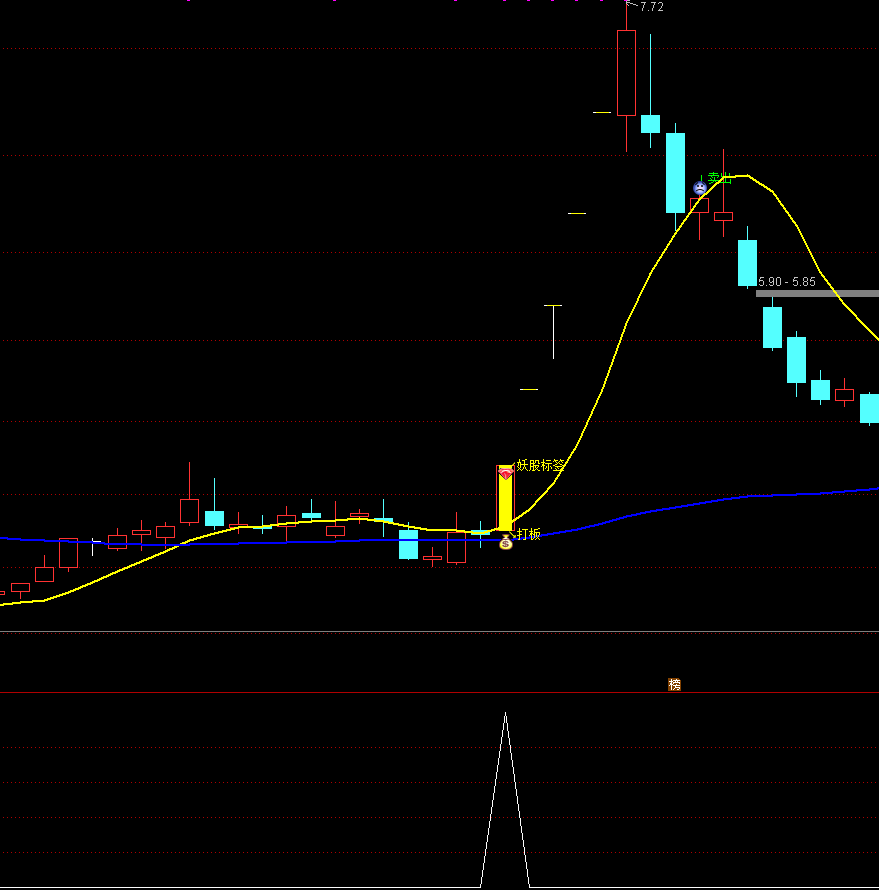This screenshot has width=879, height=890.
Task: Click the money bag icon below yellow candle
Action: (505, 542)
